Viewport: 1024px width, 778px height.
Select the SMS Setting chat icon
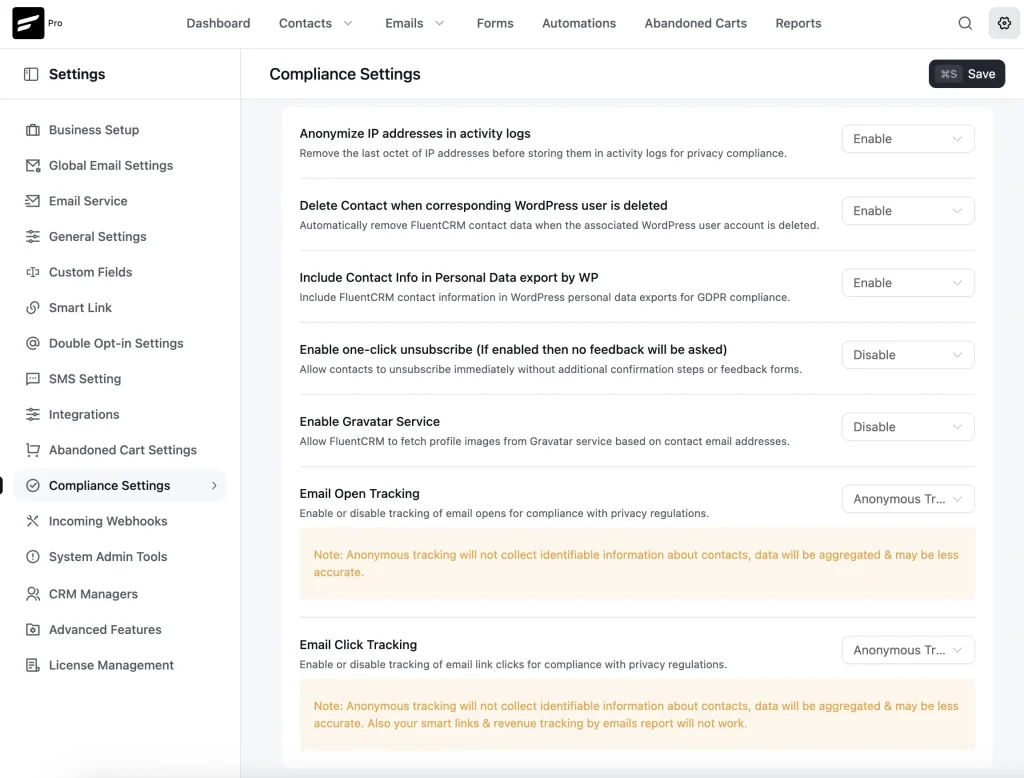pos(34,379)
